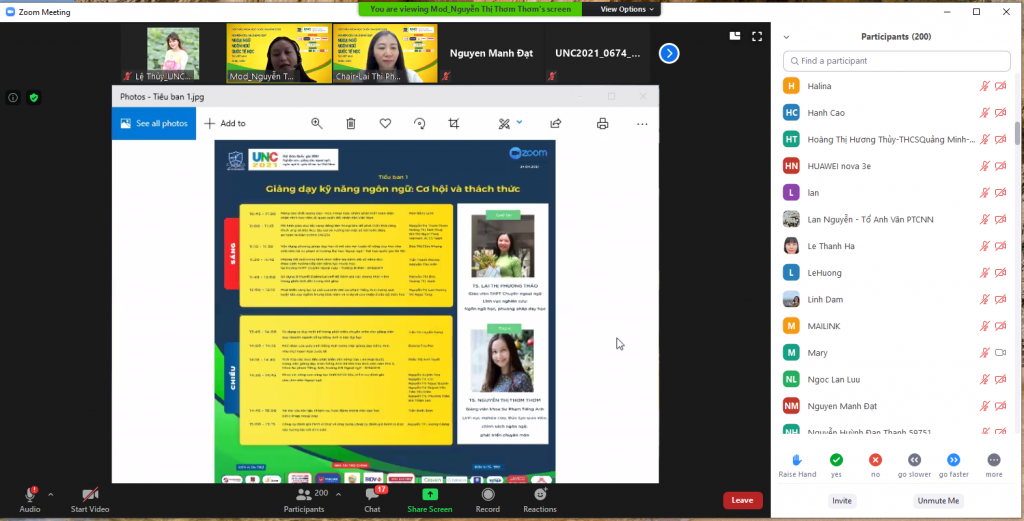Collapse the Participants panel chevron

coord(786,37)
